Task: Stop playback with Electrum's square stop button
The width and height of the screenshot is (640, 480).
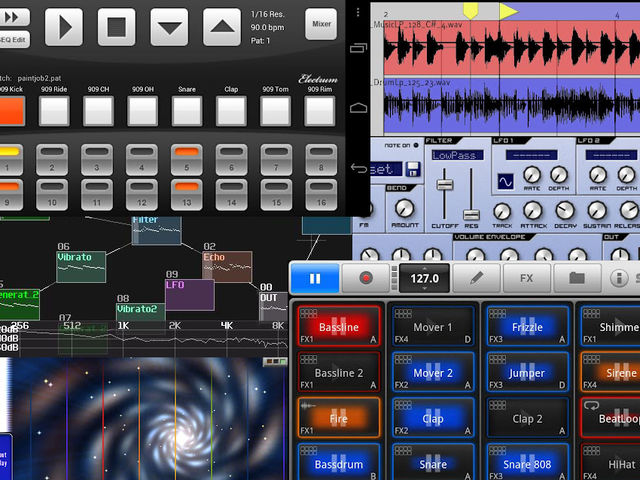Action: click(116, 27)
